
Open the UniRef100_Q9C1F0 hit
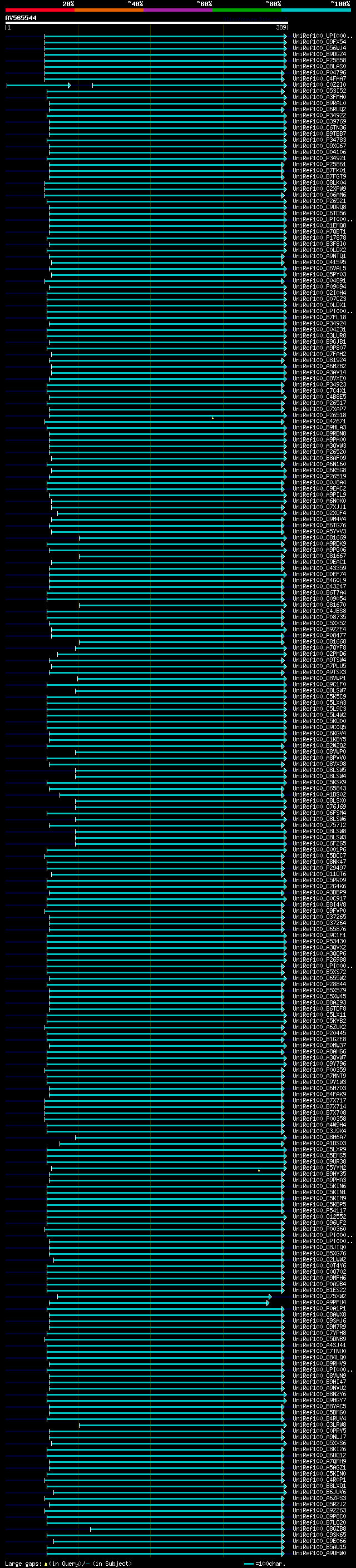point(319,684)
